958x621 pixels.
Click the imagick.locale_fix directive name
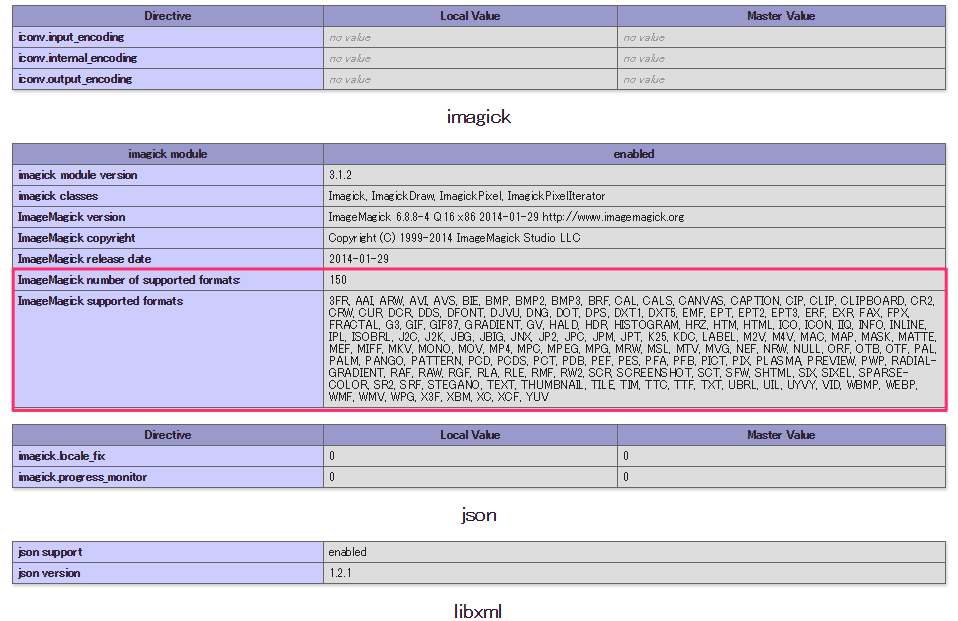pos(62,456)
